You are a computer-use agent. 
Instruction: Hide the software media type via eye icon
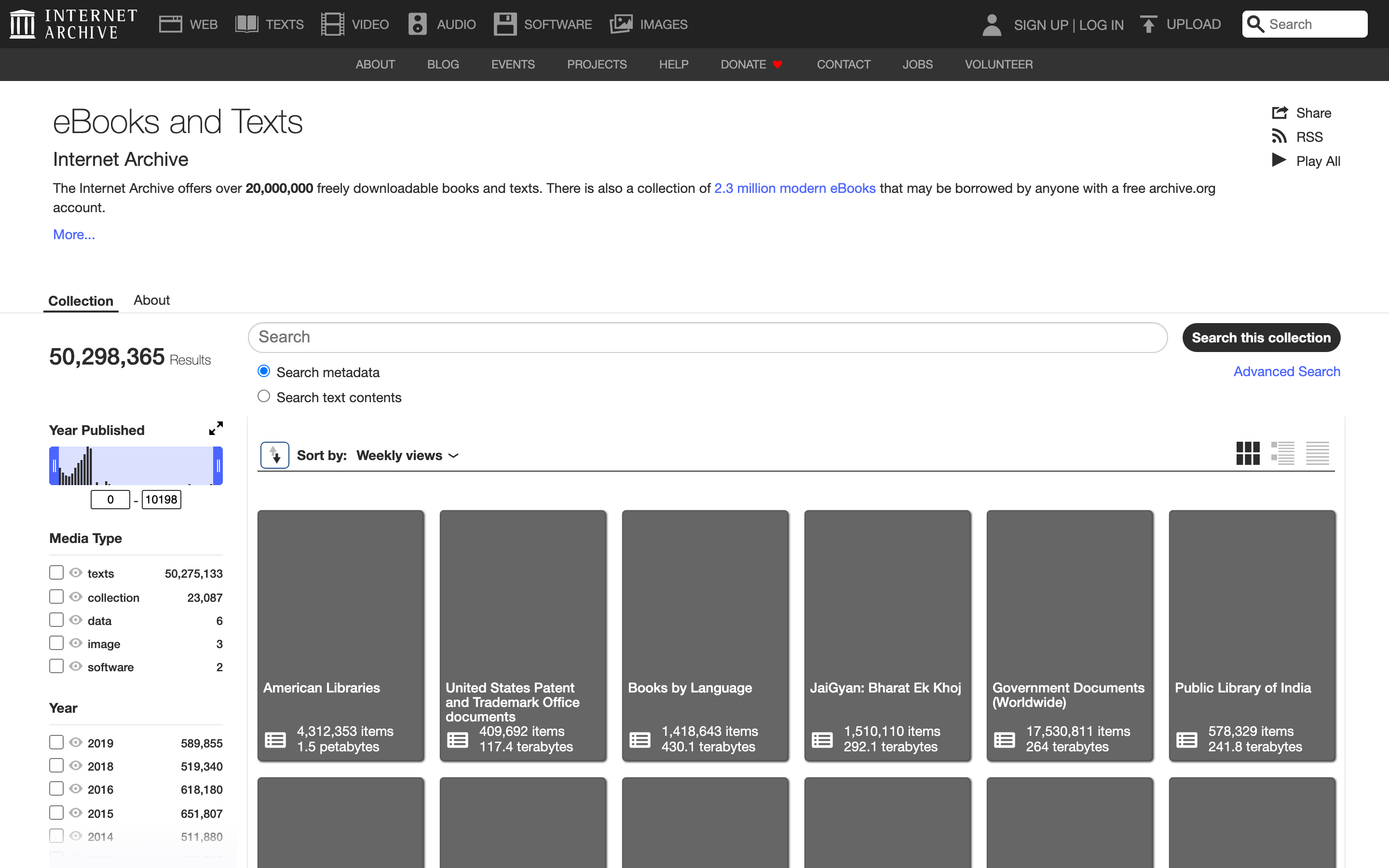tap(76, 666)
